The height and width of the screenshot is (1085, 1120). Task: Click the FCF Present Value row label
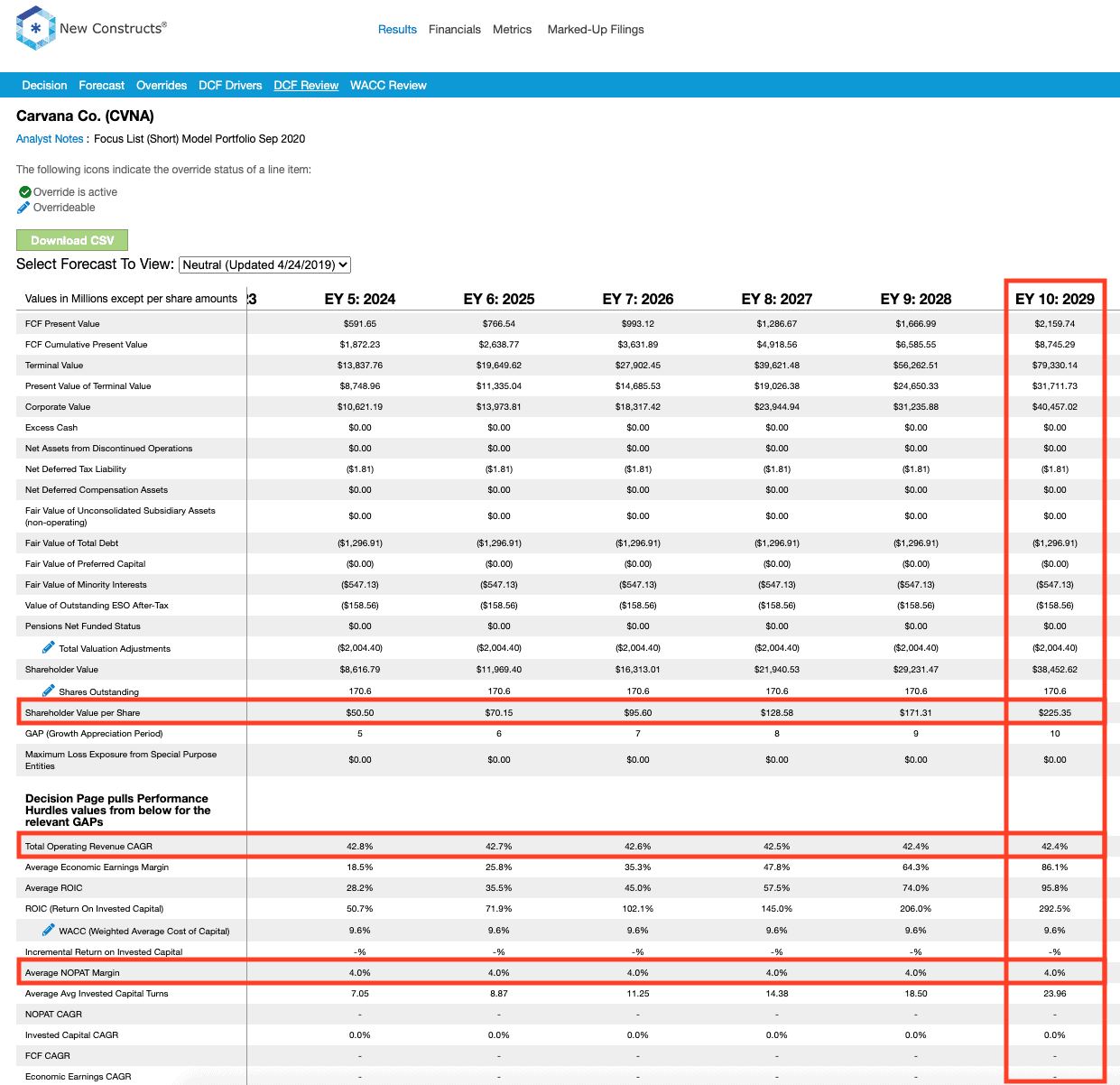coord(62,324)
